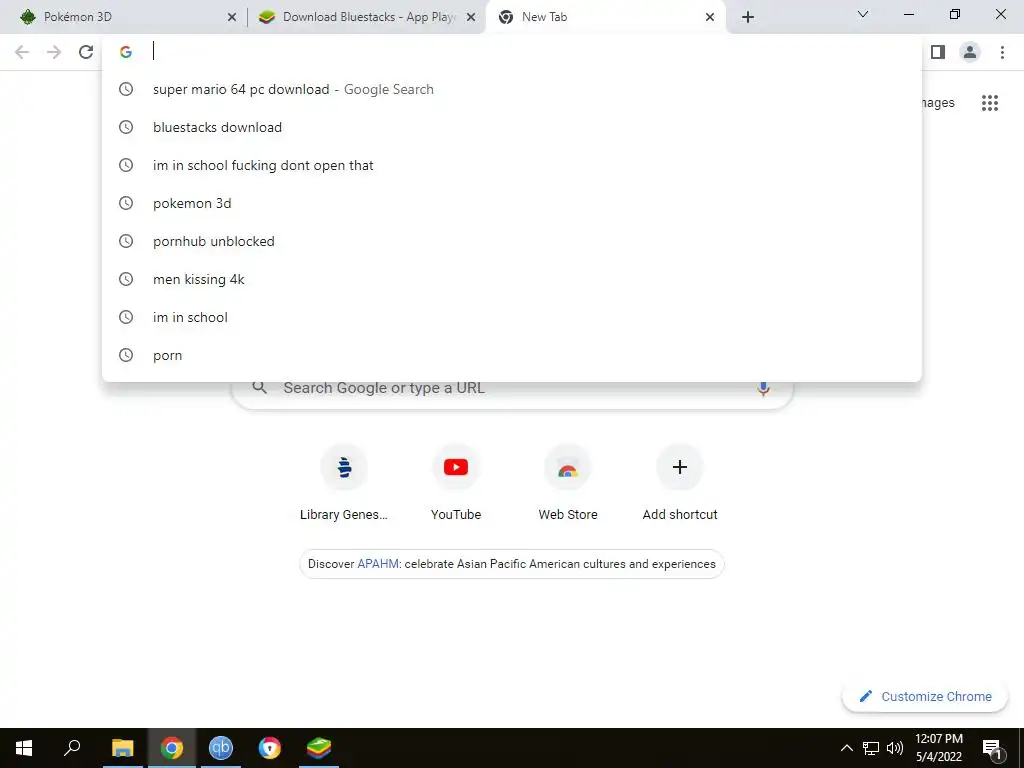
Task: Open a new tab with plus button
Action: tap(748, 17)
